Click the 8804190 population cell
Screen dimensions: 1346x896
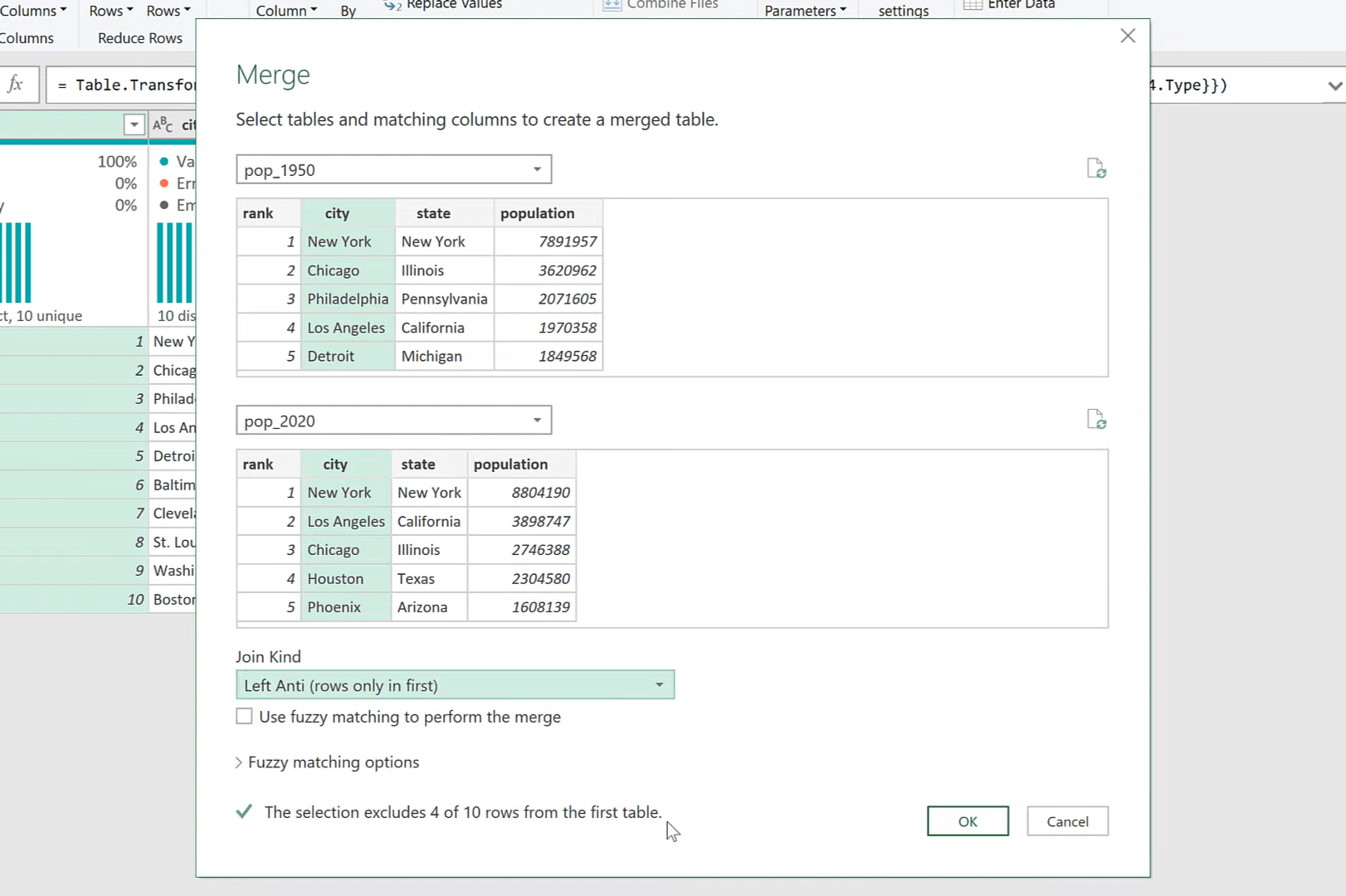521,493
